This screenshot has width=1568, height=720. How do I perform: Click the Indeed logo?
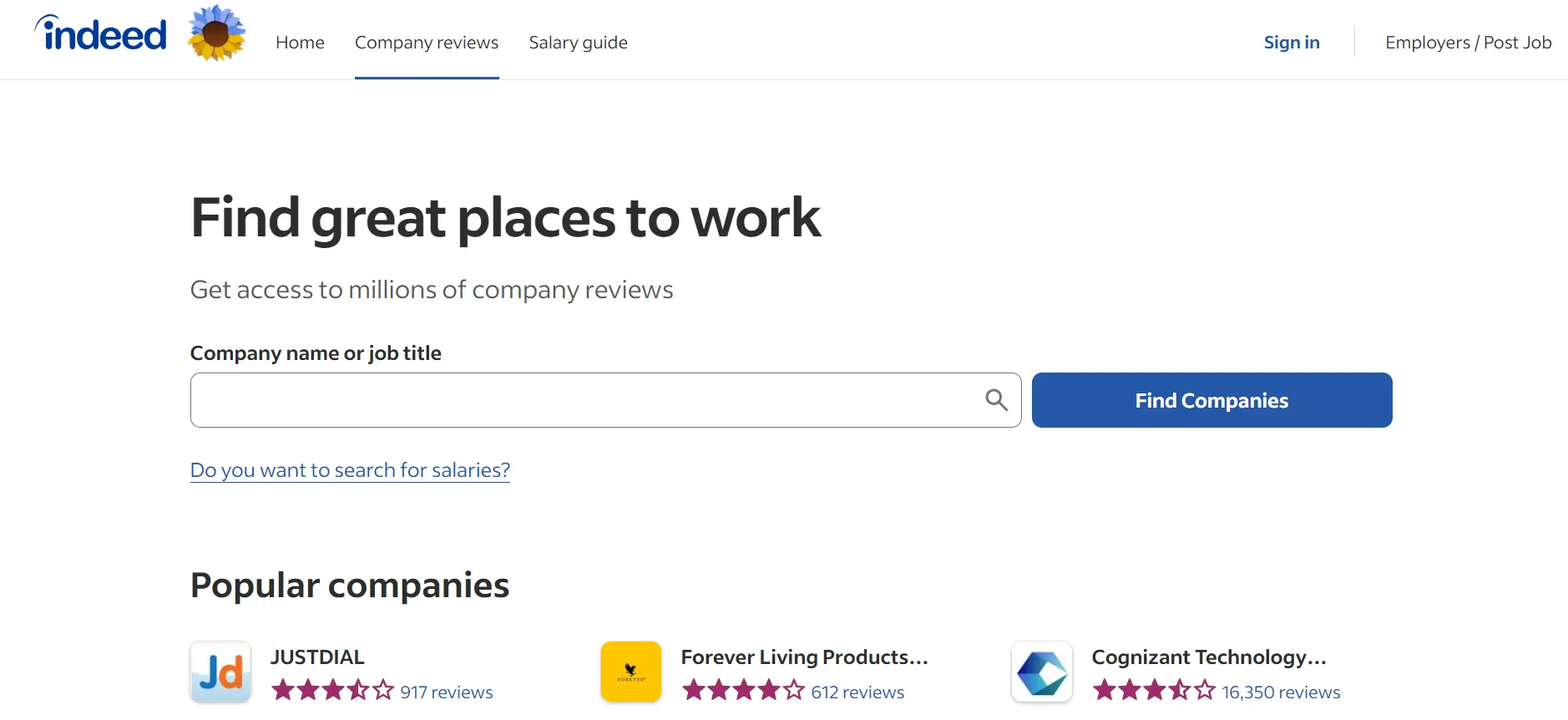tap(100, 33)
